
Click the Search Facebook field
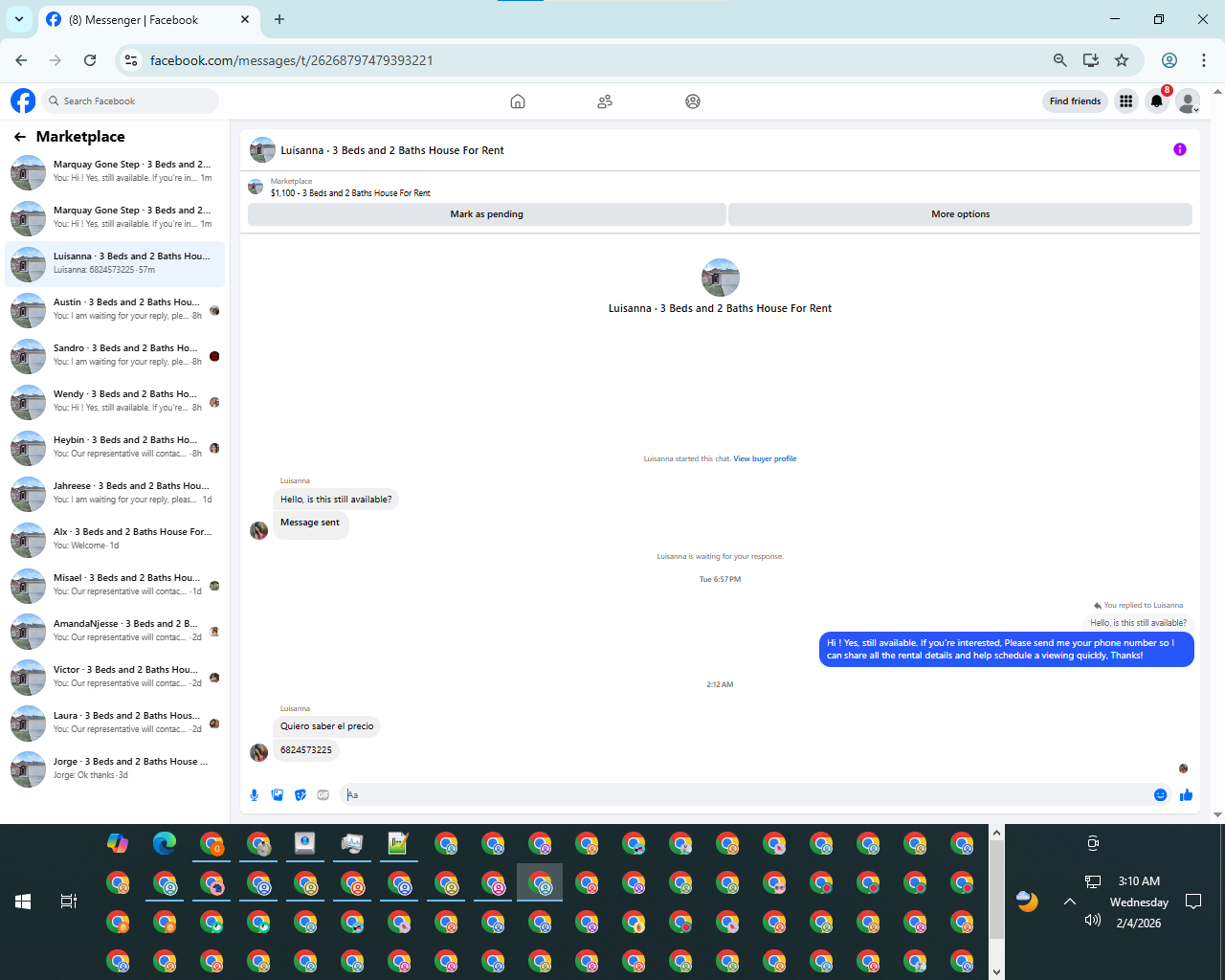click(x=131, y=101)
